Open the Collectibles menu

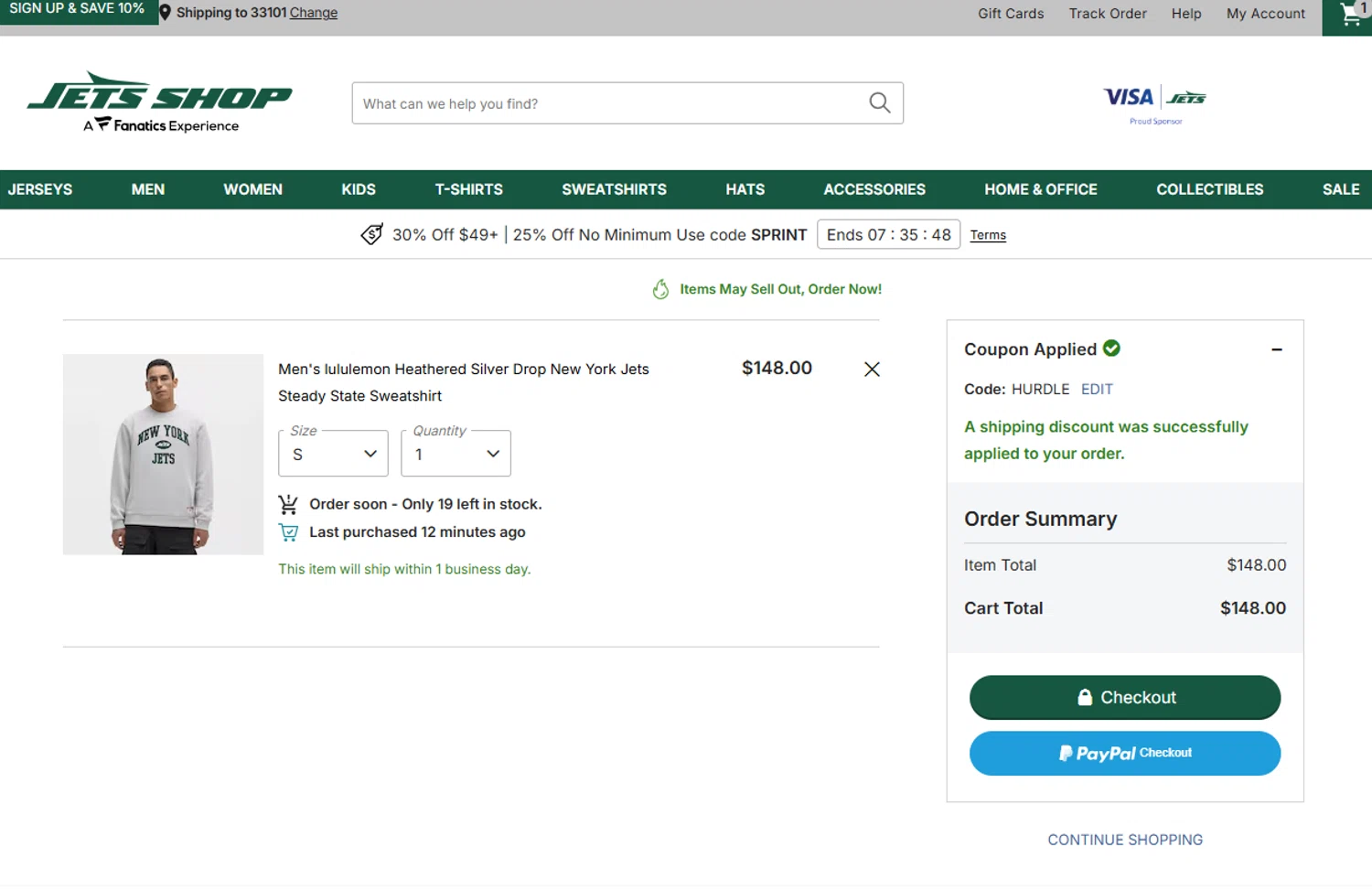[1210, 189]
